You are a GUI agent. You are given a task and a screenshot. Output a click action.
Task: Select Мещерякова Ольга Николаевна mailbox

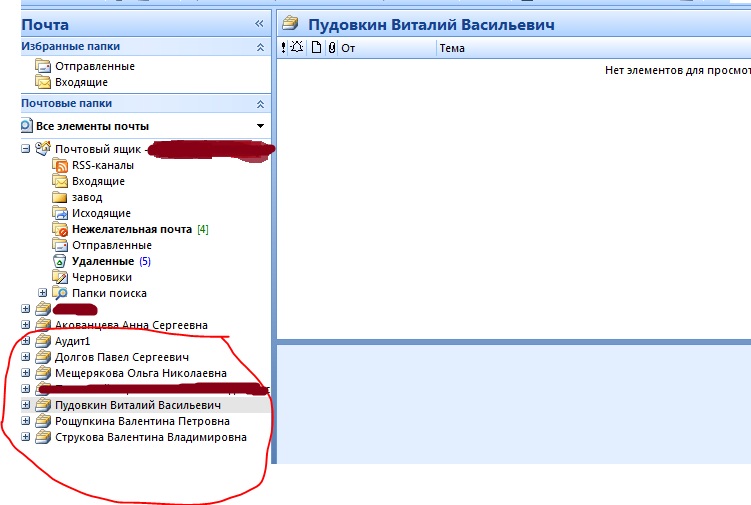click(x=141, y=373)
